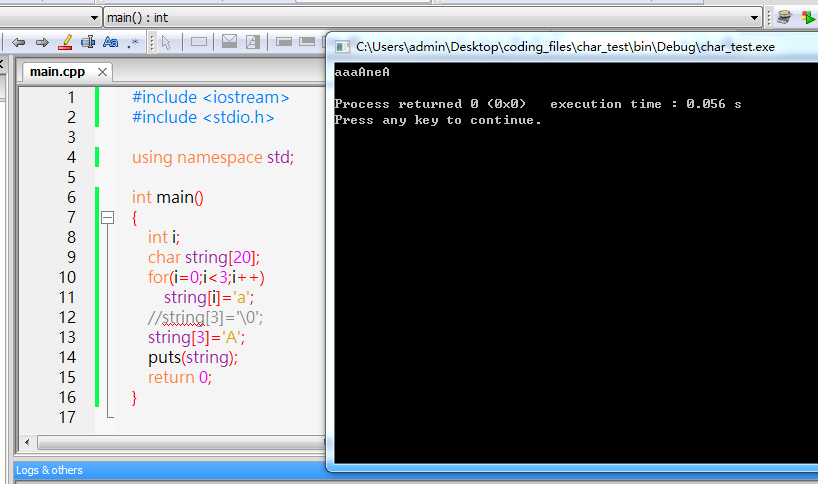
Task: Click line number 12 in margin
Action: coord(67,318)
